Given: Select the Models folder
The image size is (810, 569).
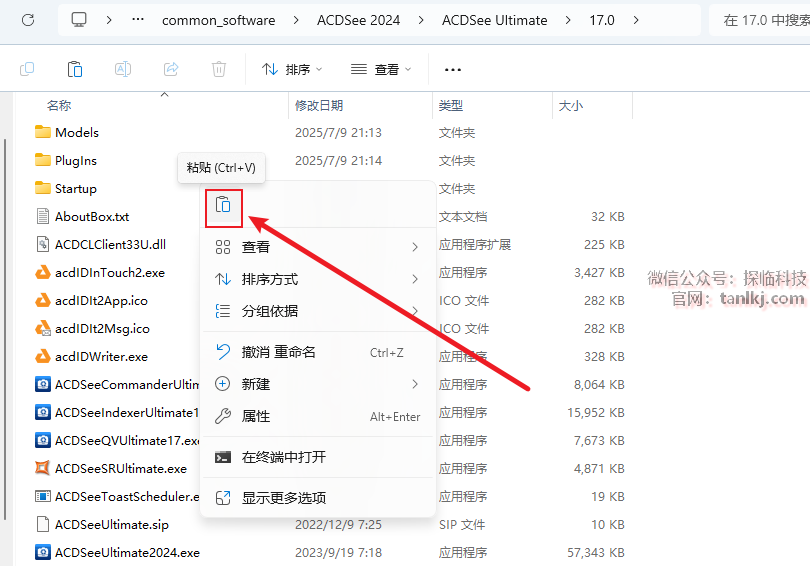Looking at the screenshot, I should [x=77, y=132].
